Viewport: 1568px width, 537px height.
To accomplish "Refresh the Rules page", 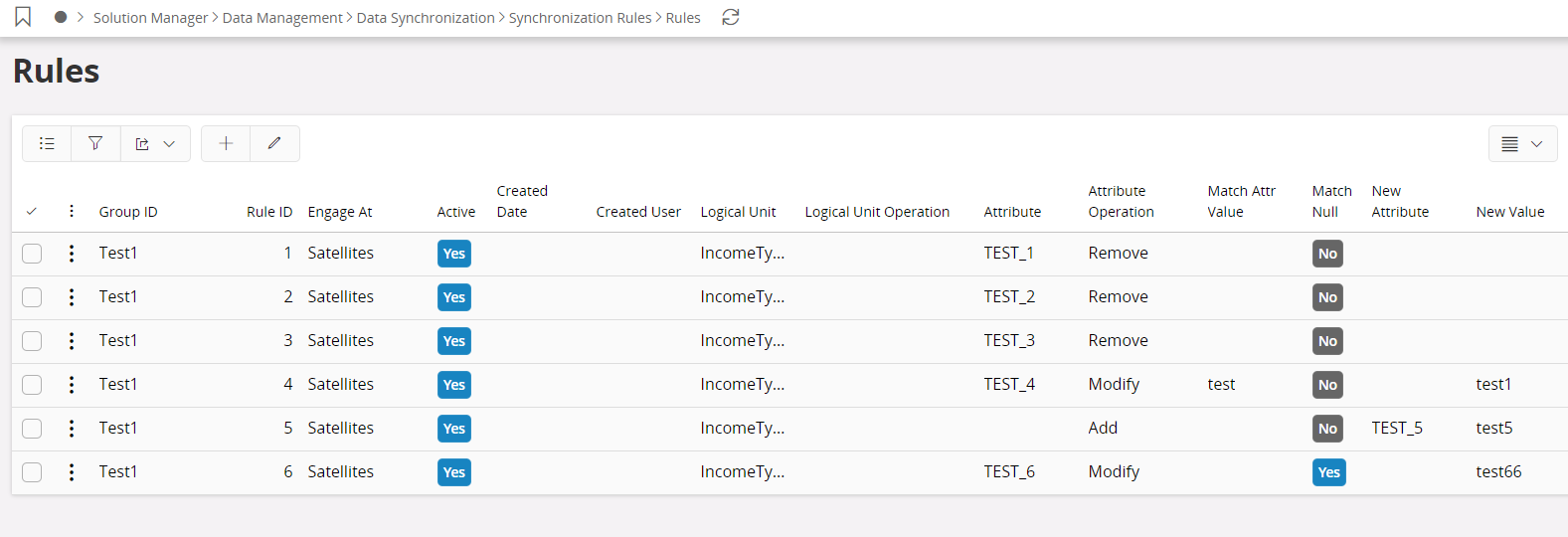I will click(731, 17).
